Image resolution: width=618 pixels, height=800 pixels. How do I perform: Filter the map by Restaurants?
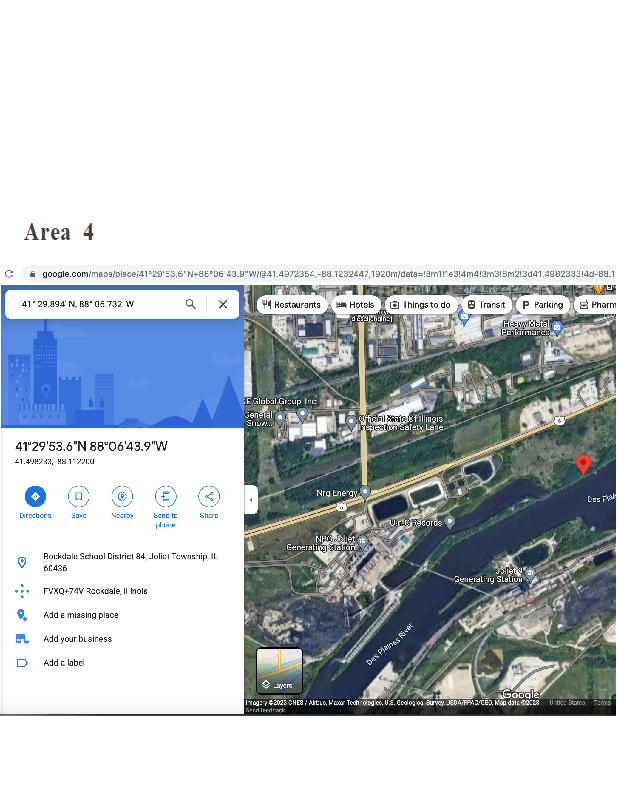coord(291,305)
